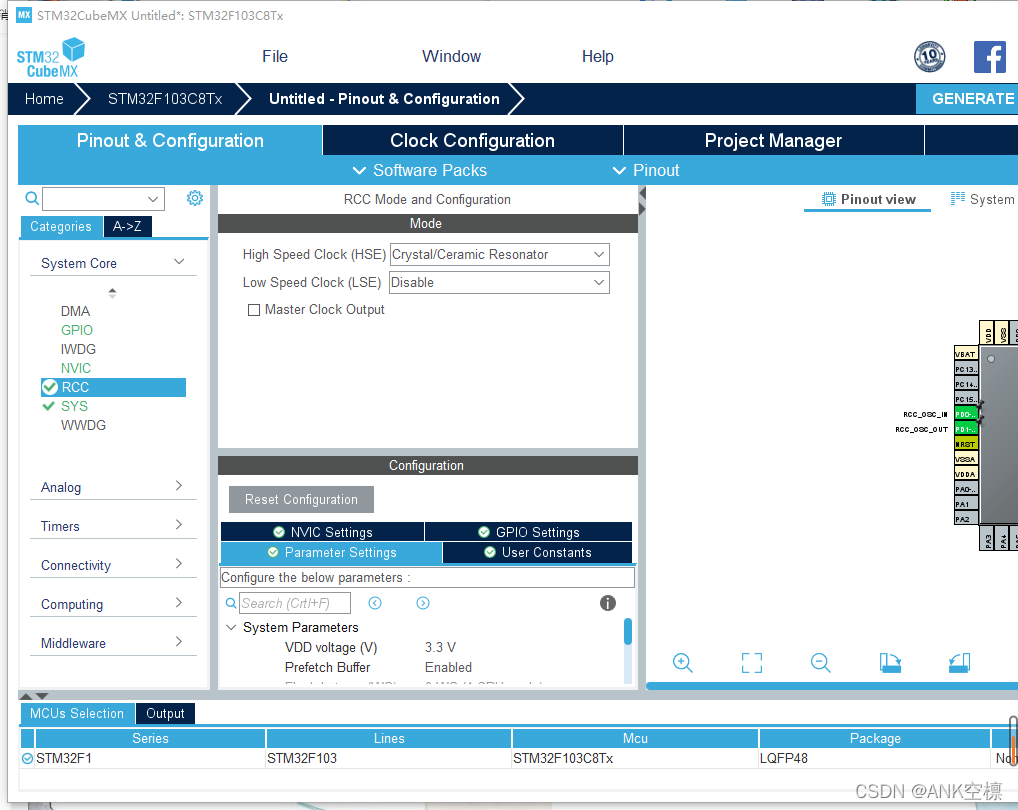
Task: Click the PA1 pin on the chip
Action: point(966,504)
